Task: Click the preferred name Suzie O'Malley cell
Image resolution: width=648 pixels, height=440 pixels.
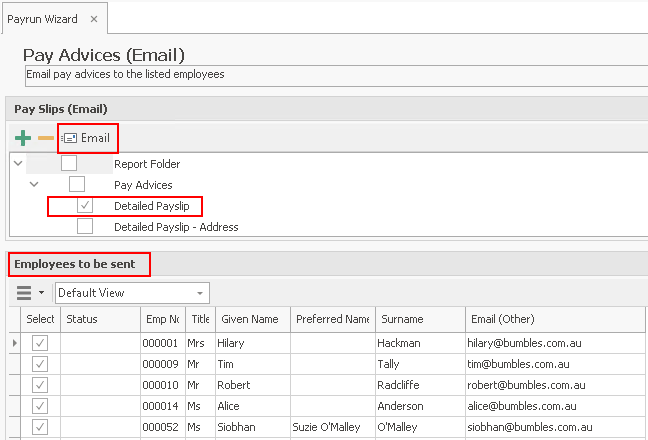Action: pyautogui.click(x=333, y=427)
